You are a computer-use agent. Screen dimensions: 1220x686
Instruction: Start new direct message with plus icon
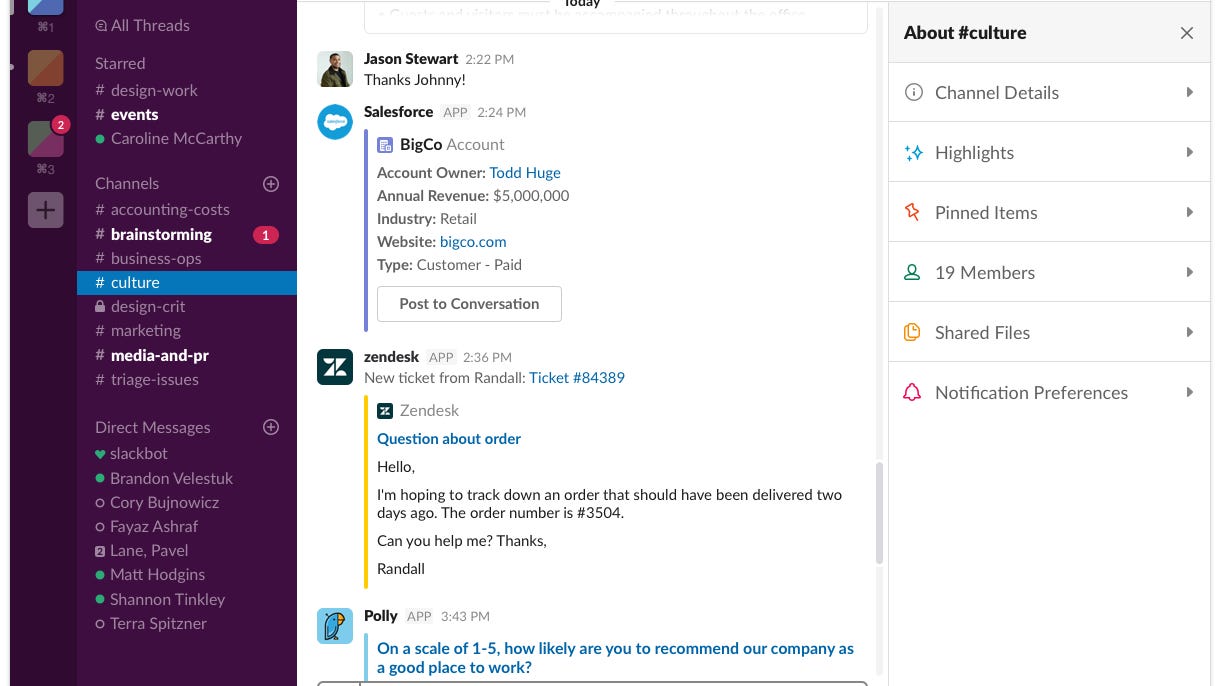(270, 427)
